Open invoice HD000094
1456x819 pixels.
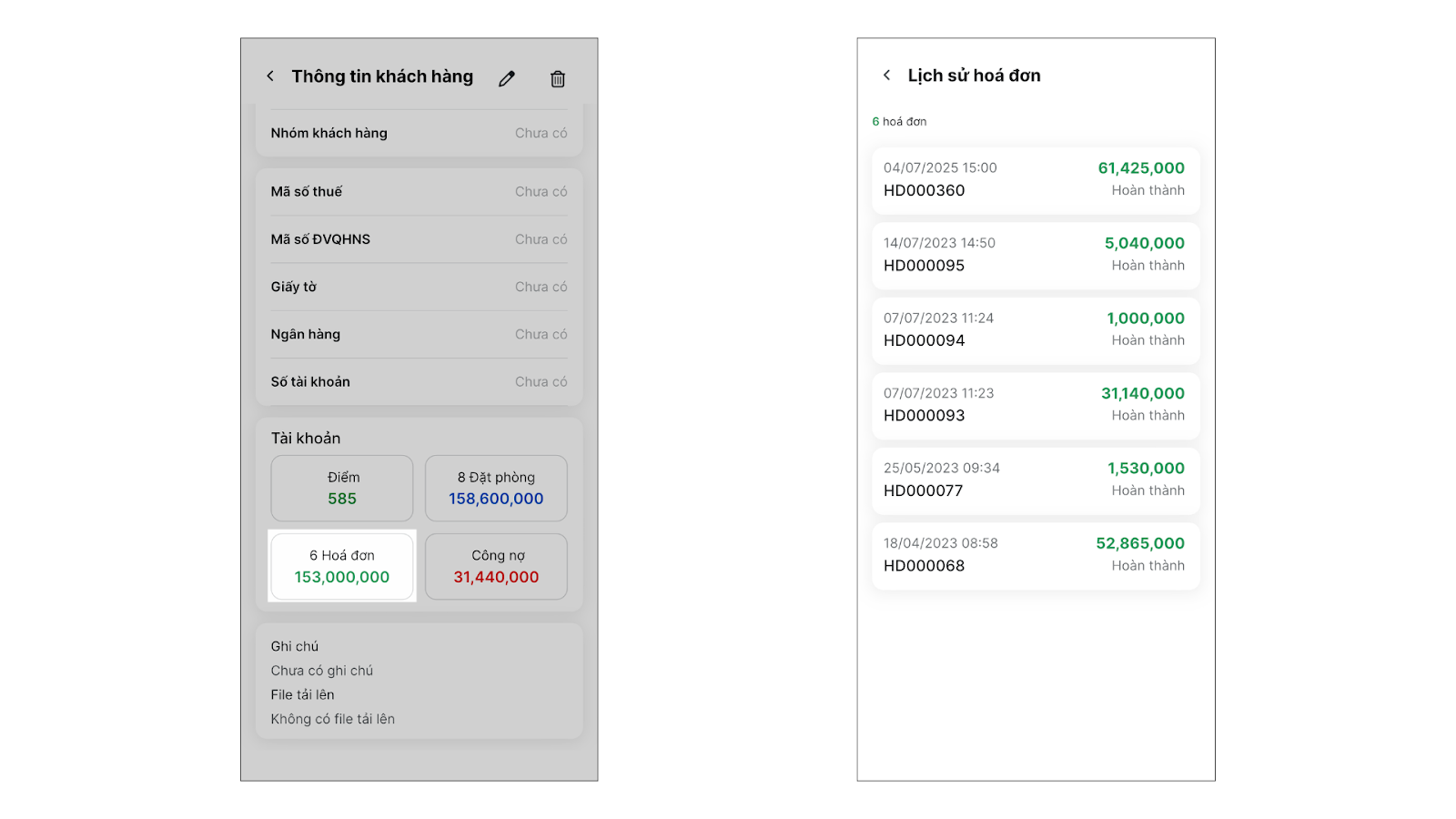tap(1035, 330)
